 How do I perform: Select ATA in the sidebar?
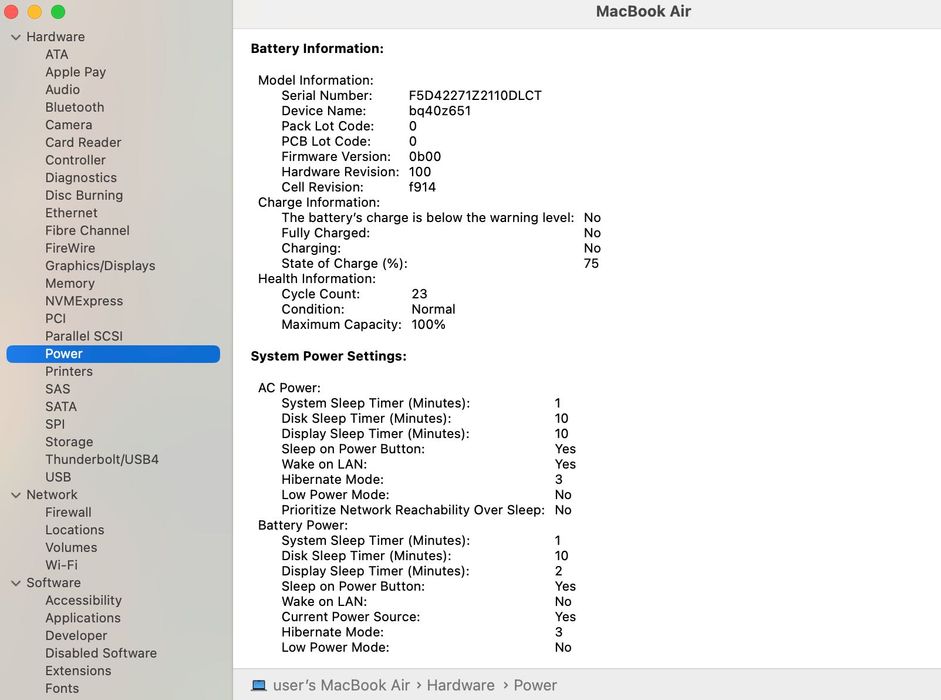pos(56,55)
